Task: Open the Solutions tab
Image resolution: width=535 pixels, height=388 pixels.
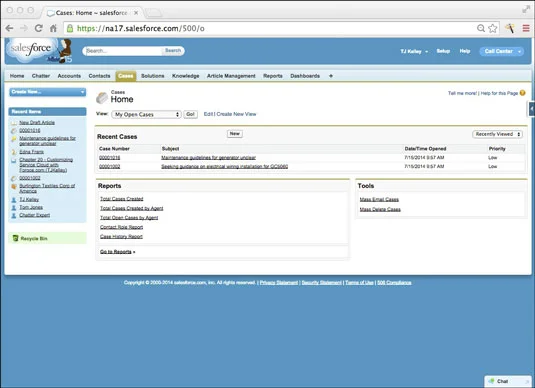Action: click(x=153, y=76)
